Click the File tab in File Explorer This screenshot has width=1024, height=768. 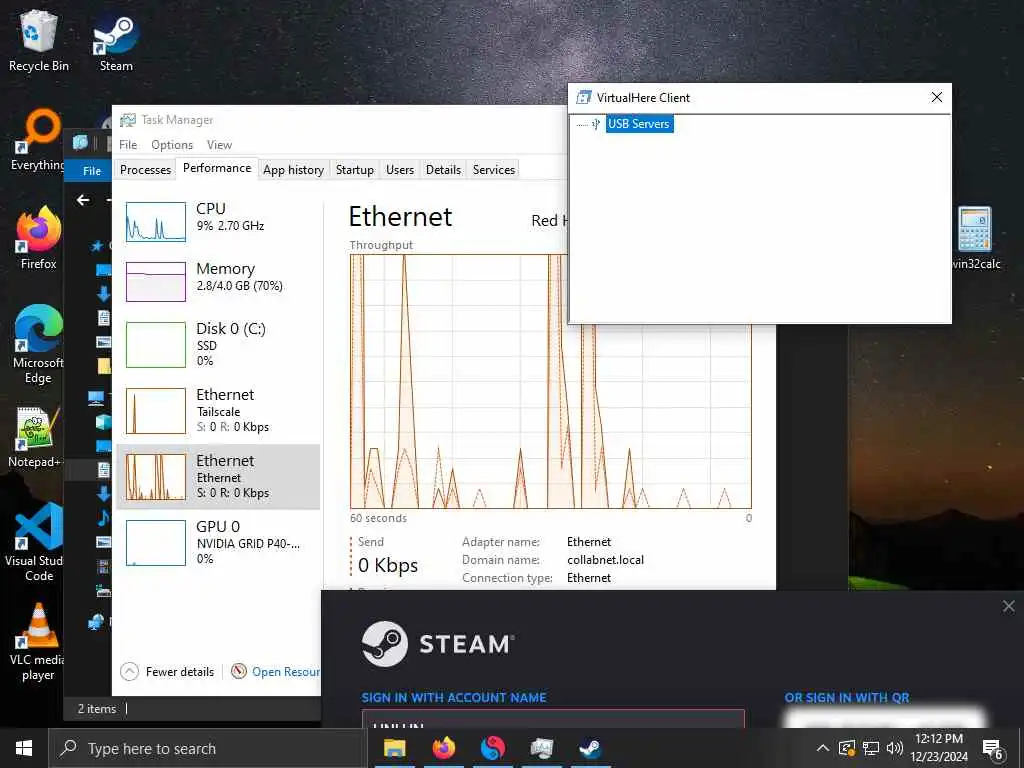[91, 170]
